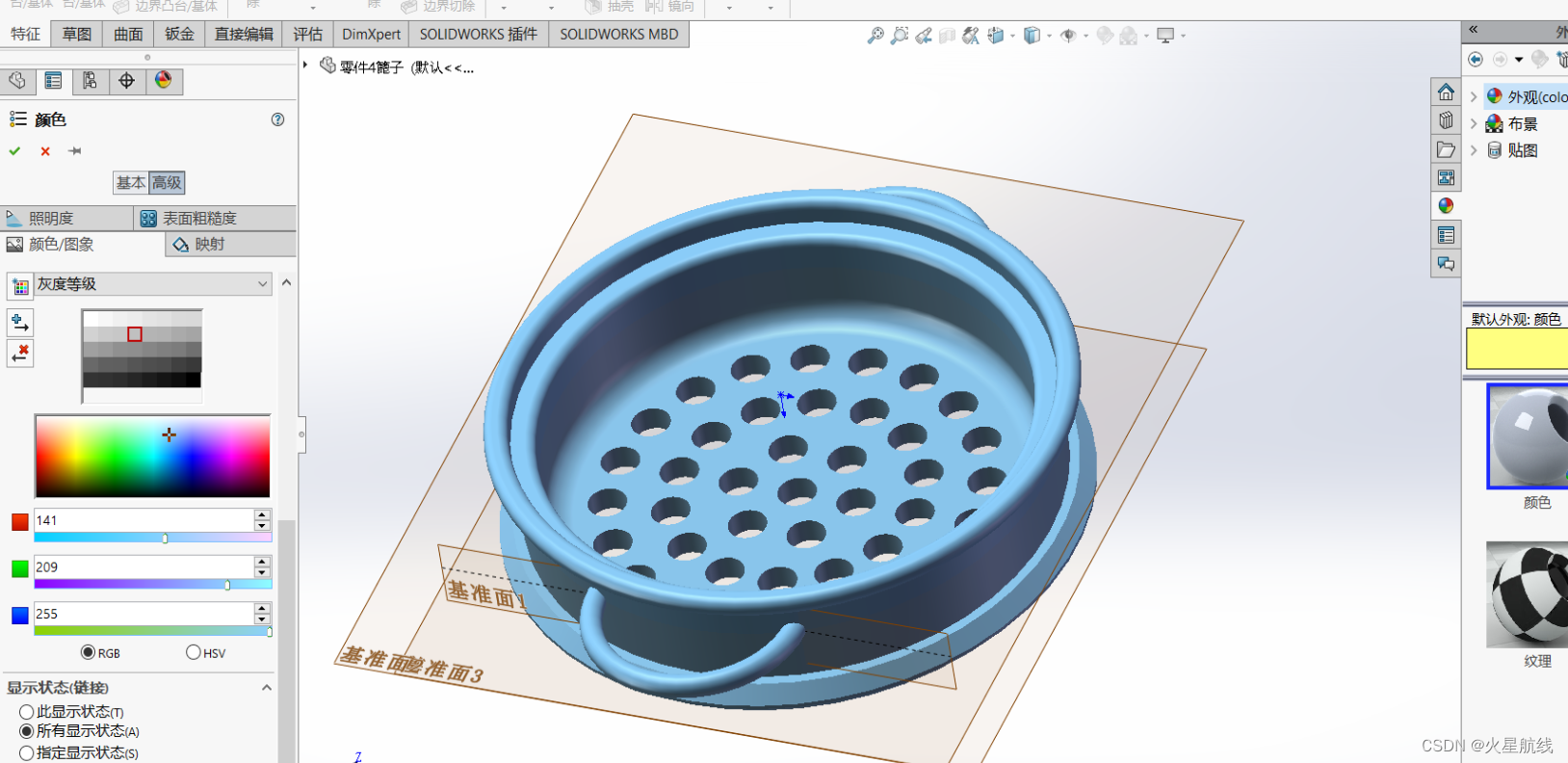The height and width of the screenshot is (763, 1568).
Task: Open the Display Style dropdown arrow
Action: coord(1049,37)
